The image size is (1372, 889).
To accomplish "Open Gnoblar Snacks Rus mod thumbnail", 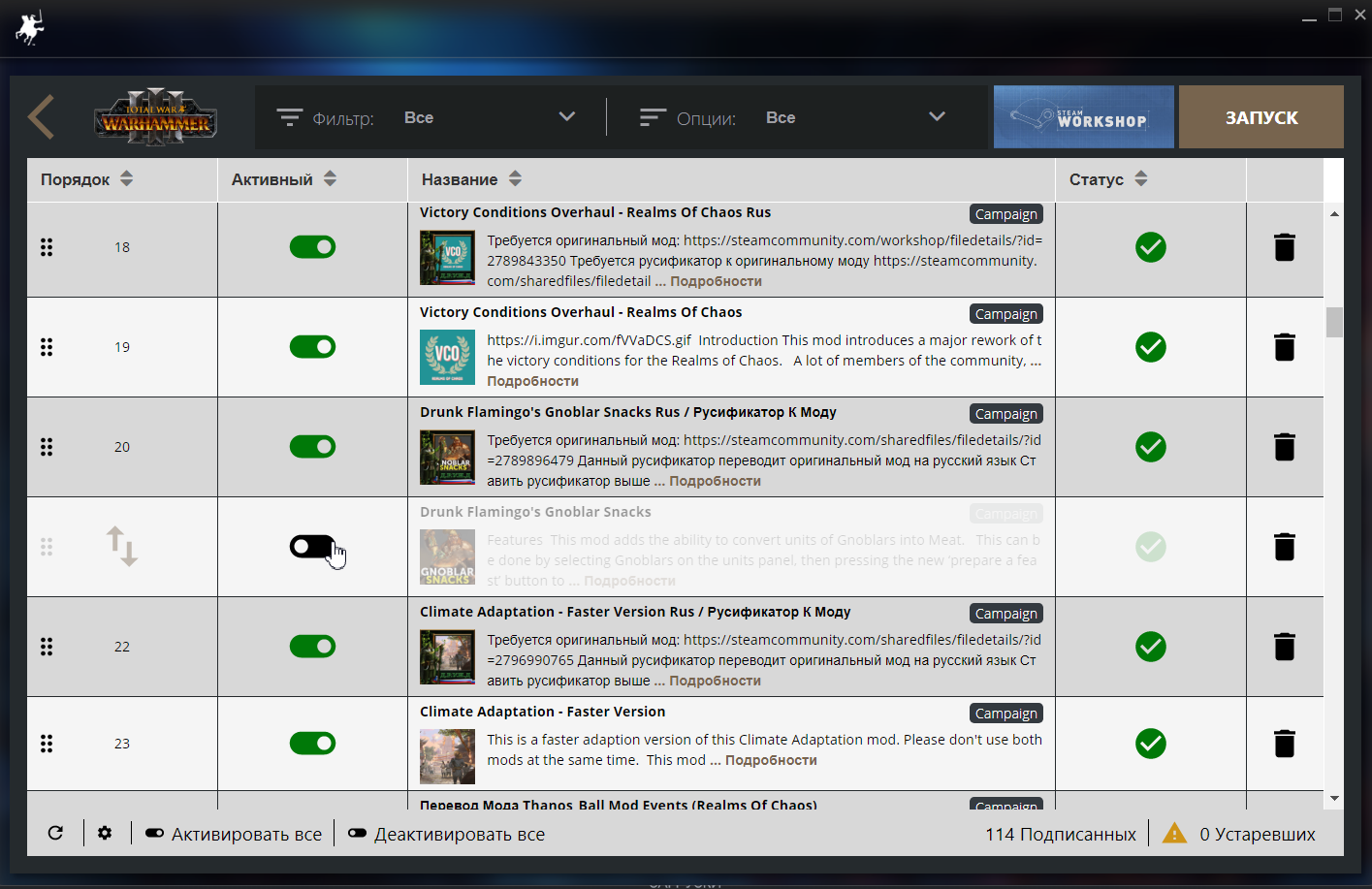I will (447, 457).
